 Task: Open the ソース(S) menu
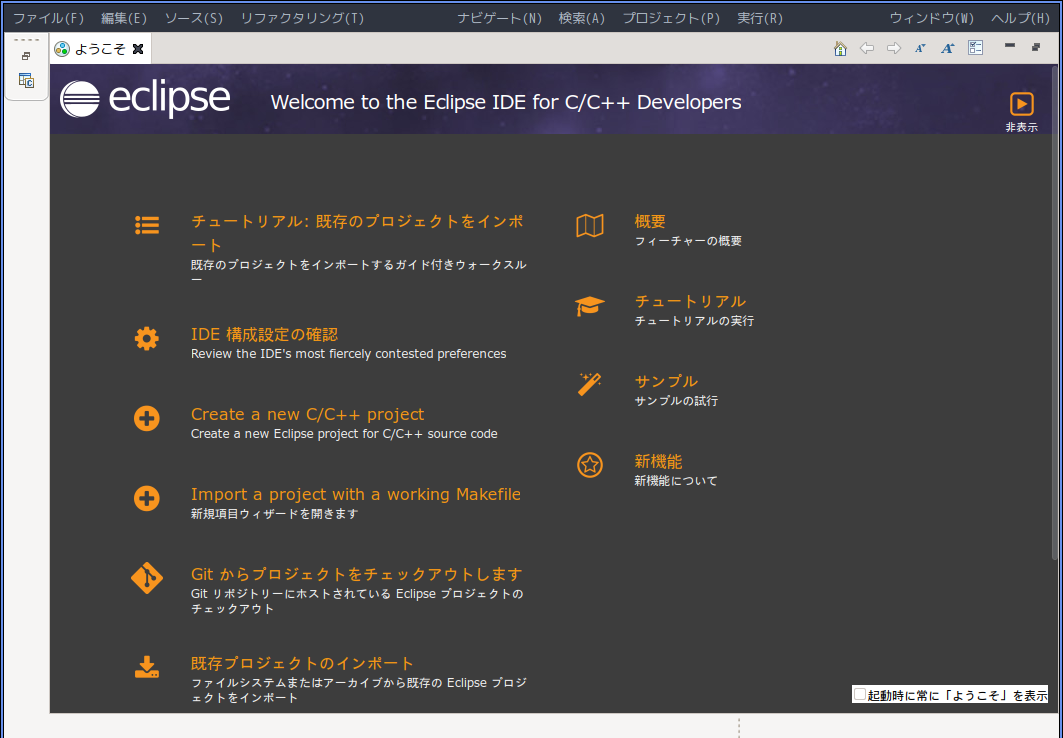pos(194,18)
